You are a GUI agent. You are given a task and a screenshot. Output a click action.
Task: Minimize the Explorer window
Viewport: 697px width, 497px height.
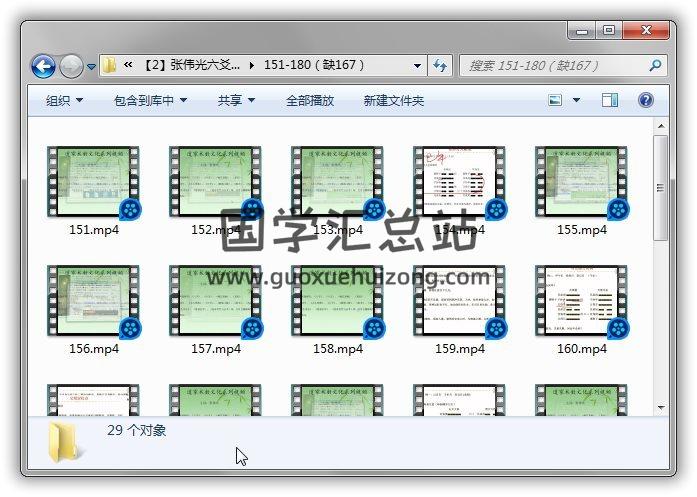[x=582, y=31]
